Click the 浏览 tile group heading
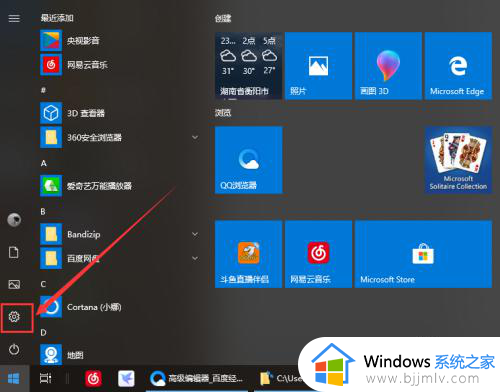This screenshot has width=500, height=392. pyautogui.click(x=223, y=113)
